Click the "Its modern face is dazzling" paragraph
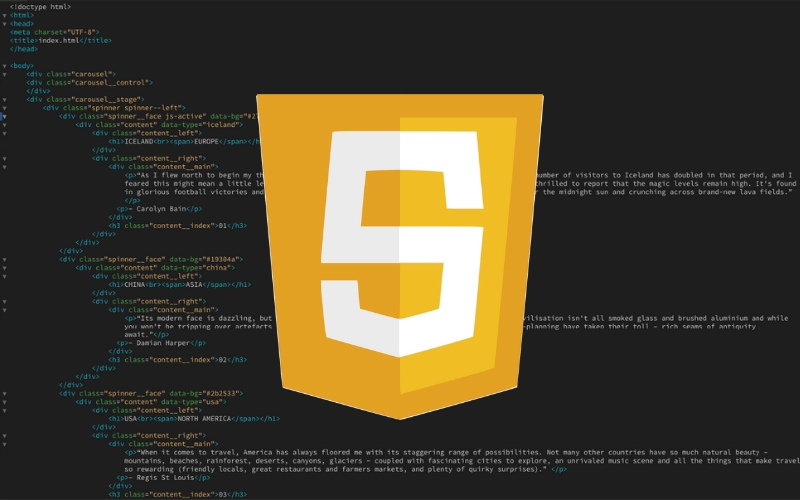 pyautogui.click(x=199, y=318)
